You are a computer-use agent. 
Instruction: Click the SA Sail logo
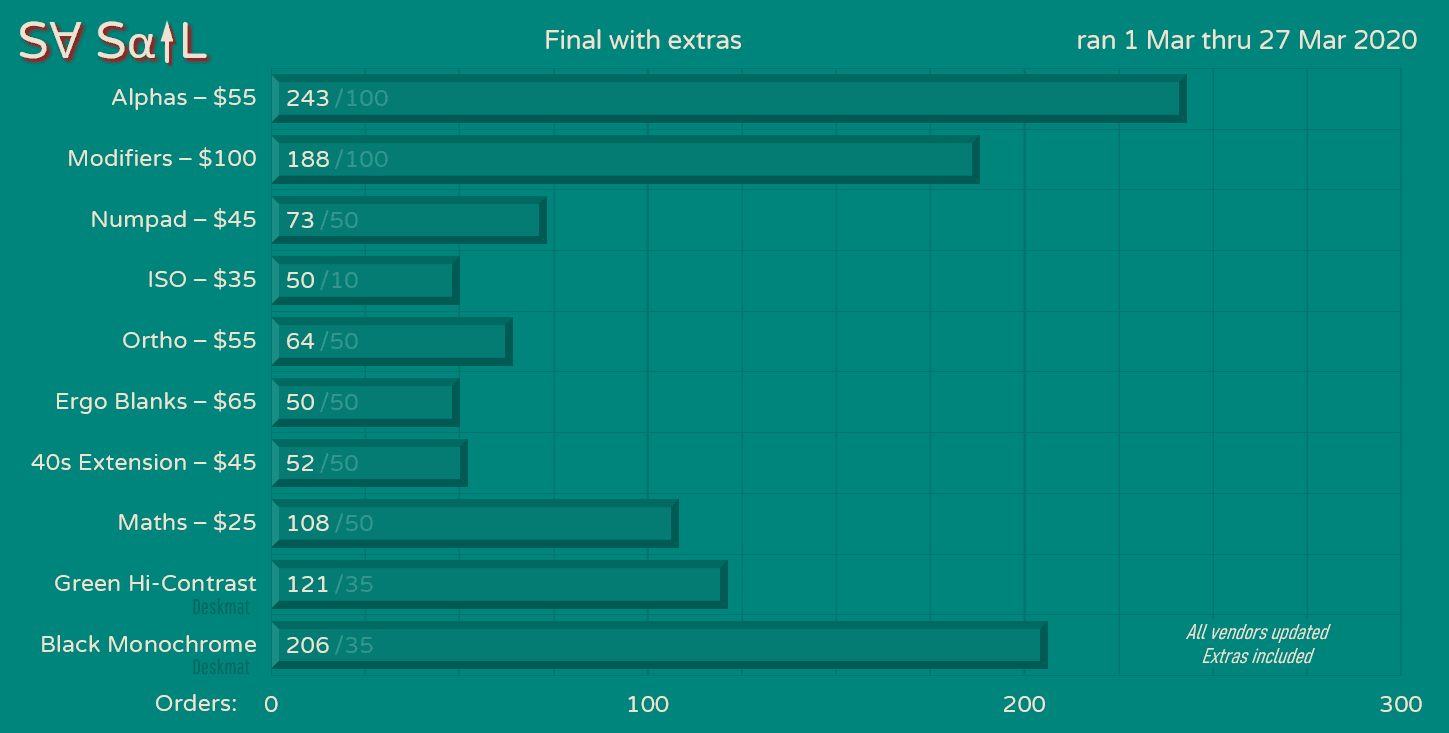point(112,42)
